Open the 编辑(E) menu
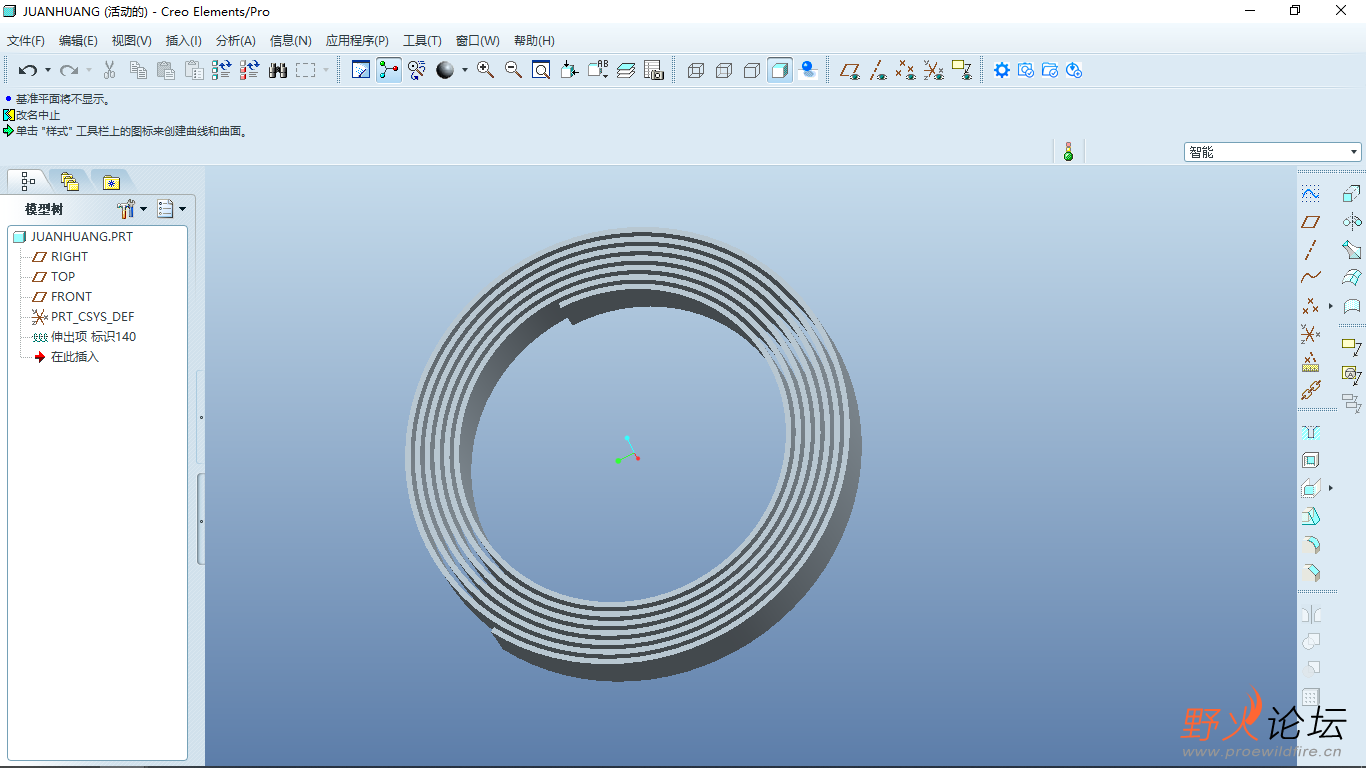1366x768 pixels. coord(78,41)
